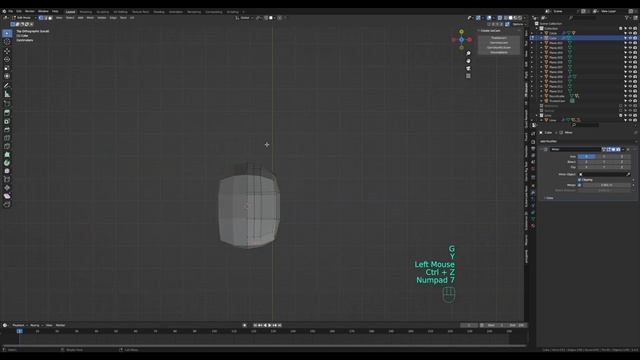Click the Merge distance value slider
This screenshot has height=360, width=640.
point(607,185)
